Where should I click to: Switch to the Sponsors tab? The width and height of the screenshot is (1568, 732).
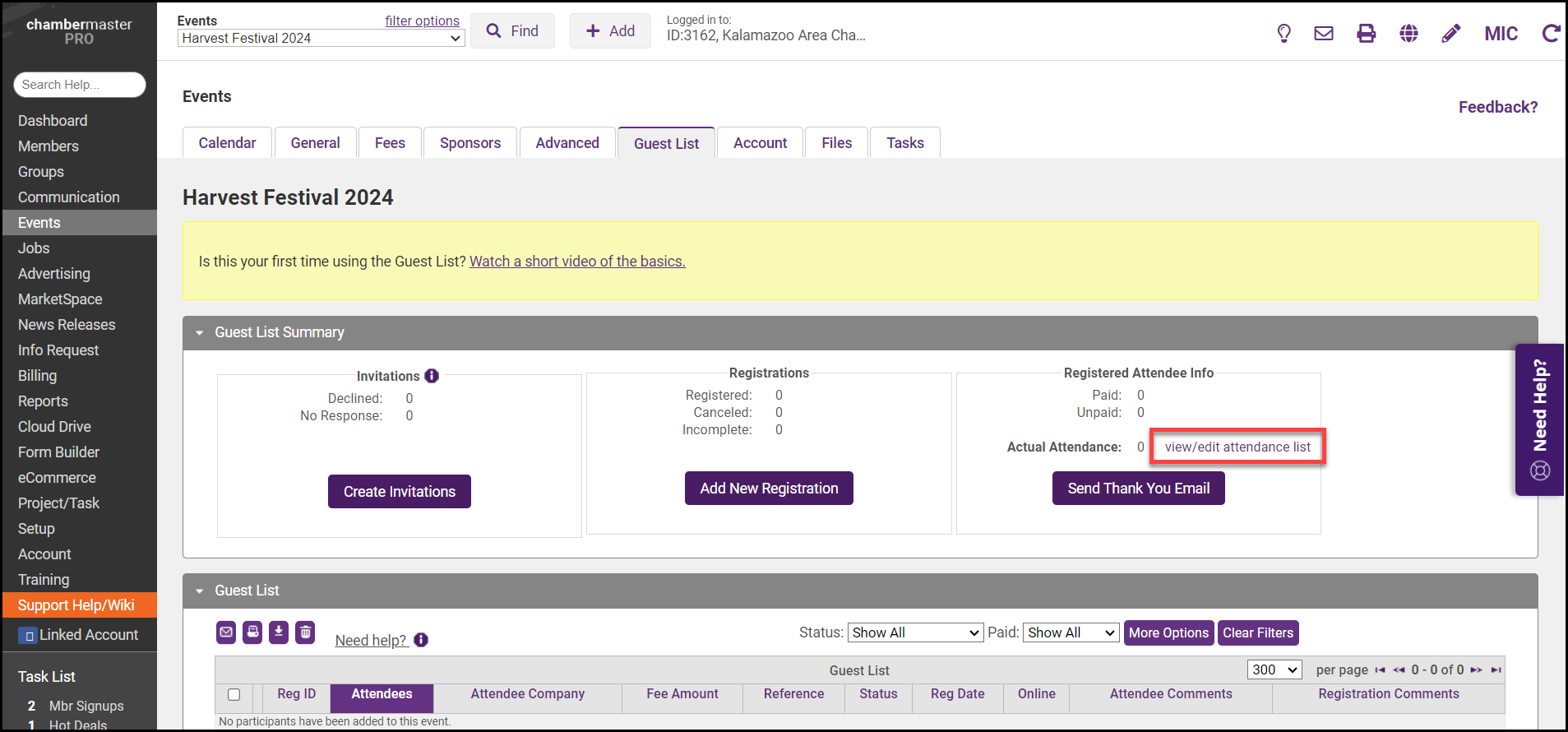469,143
